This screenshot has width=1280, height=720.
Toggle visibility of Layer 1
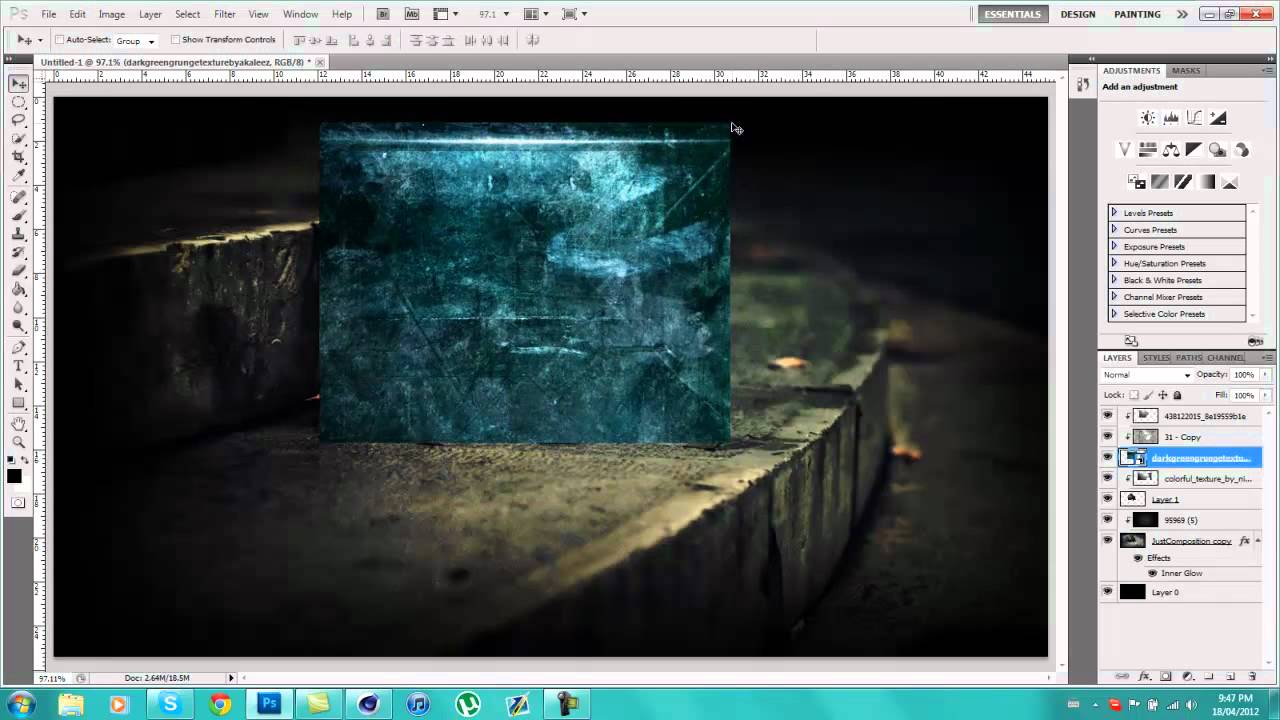point(1107,499)
